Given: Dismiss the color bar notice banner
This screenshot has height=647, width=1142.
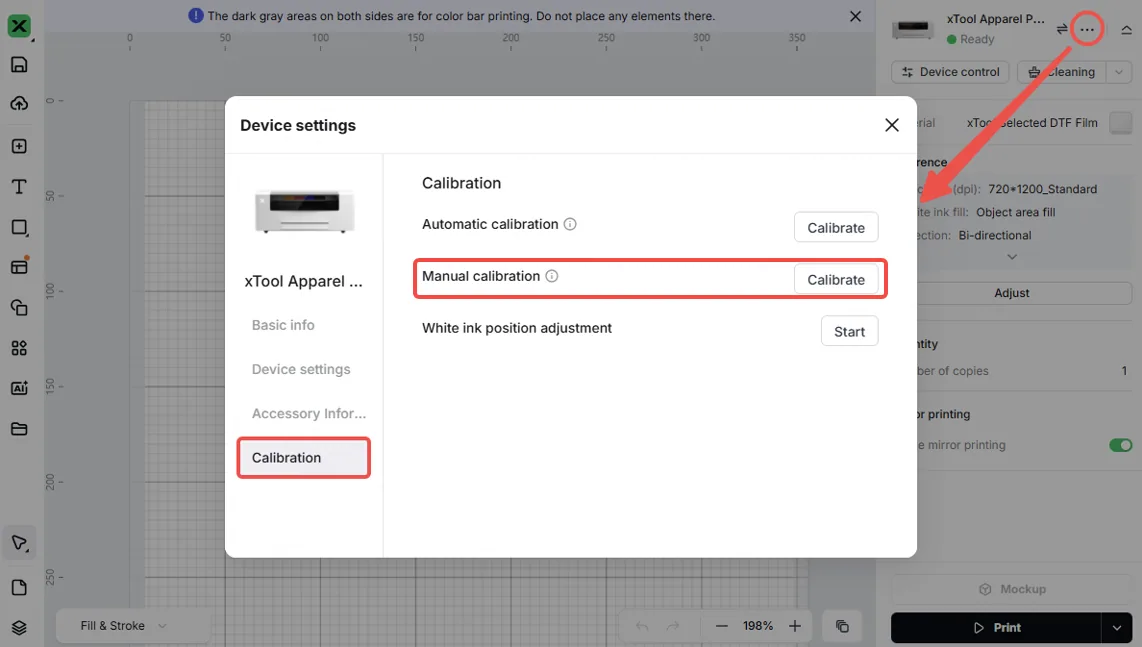Looking at the screenshot, I should (x=855, y=16).
